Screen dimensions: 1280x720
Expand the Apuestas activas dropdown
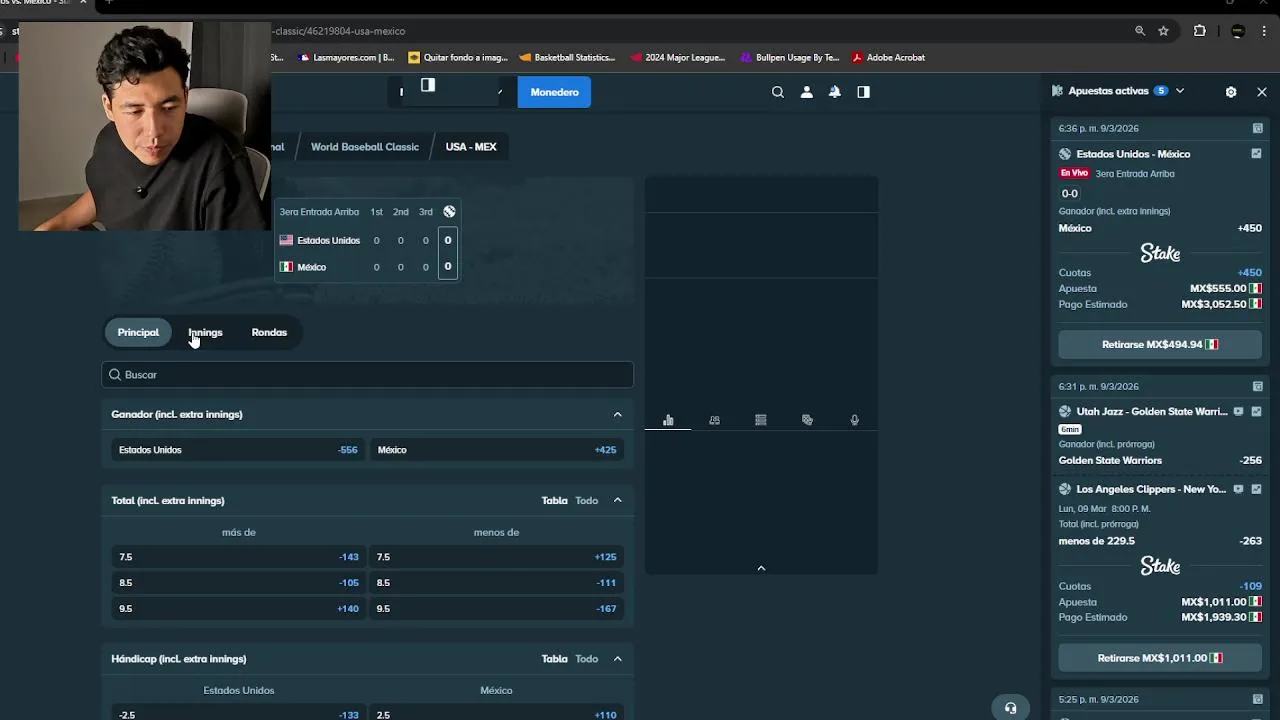pos(1180,91)
